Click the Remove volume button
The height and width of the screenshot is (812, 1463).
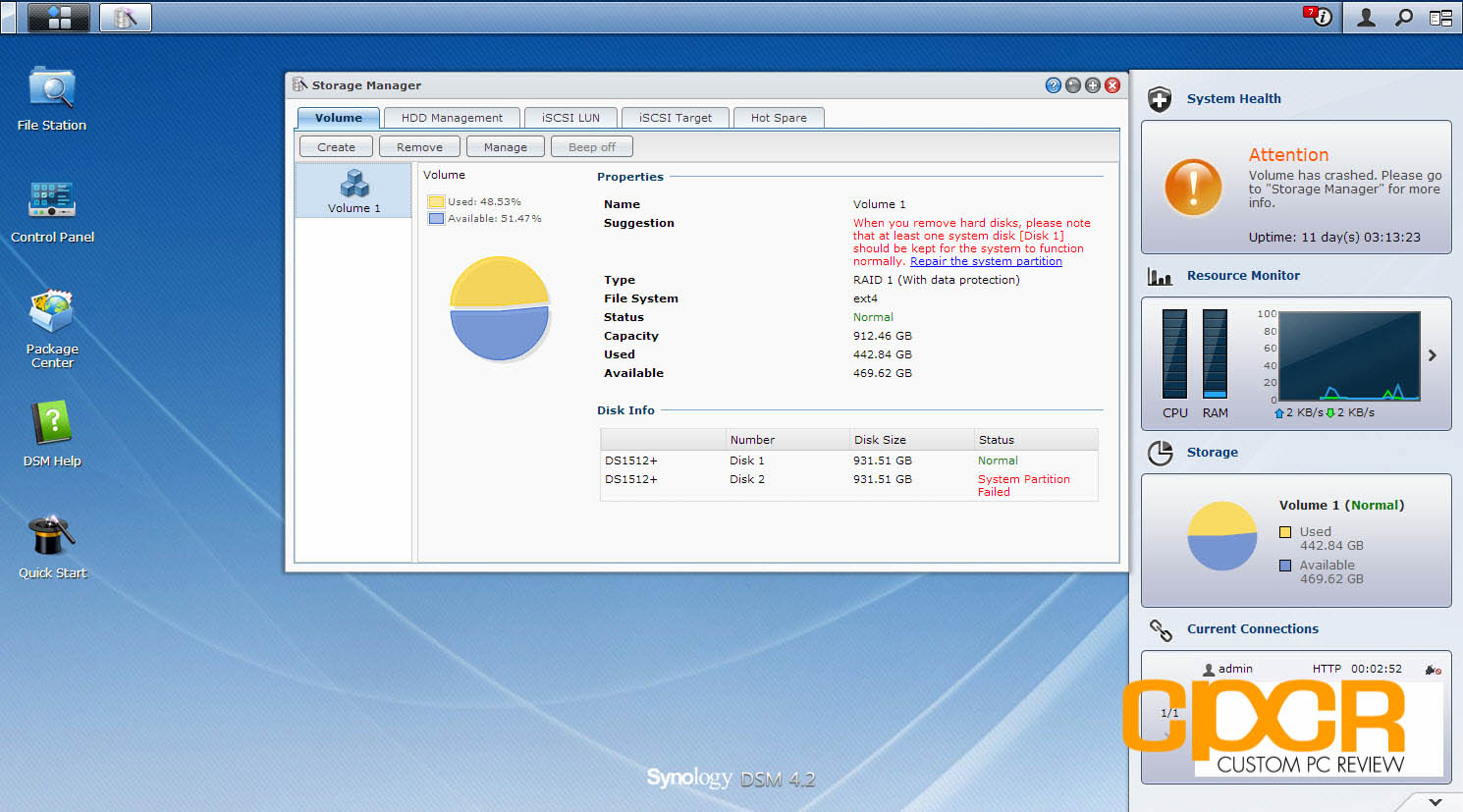(419, 147)
